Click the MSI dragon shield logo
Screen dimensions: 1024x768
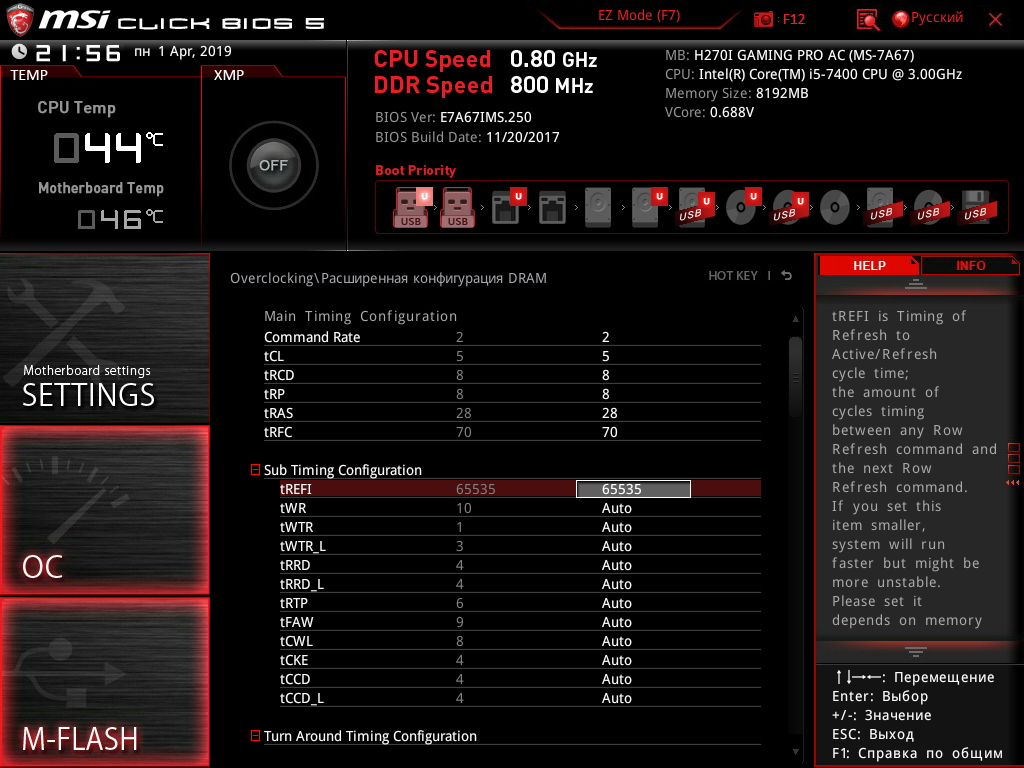coord(20,20)
